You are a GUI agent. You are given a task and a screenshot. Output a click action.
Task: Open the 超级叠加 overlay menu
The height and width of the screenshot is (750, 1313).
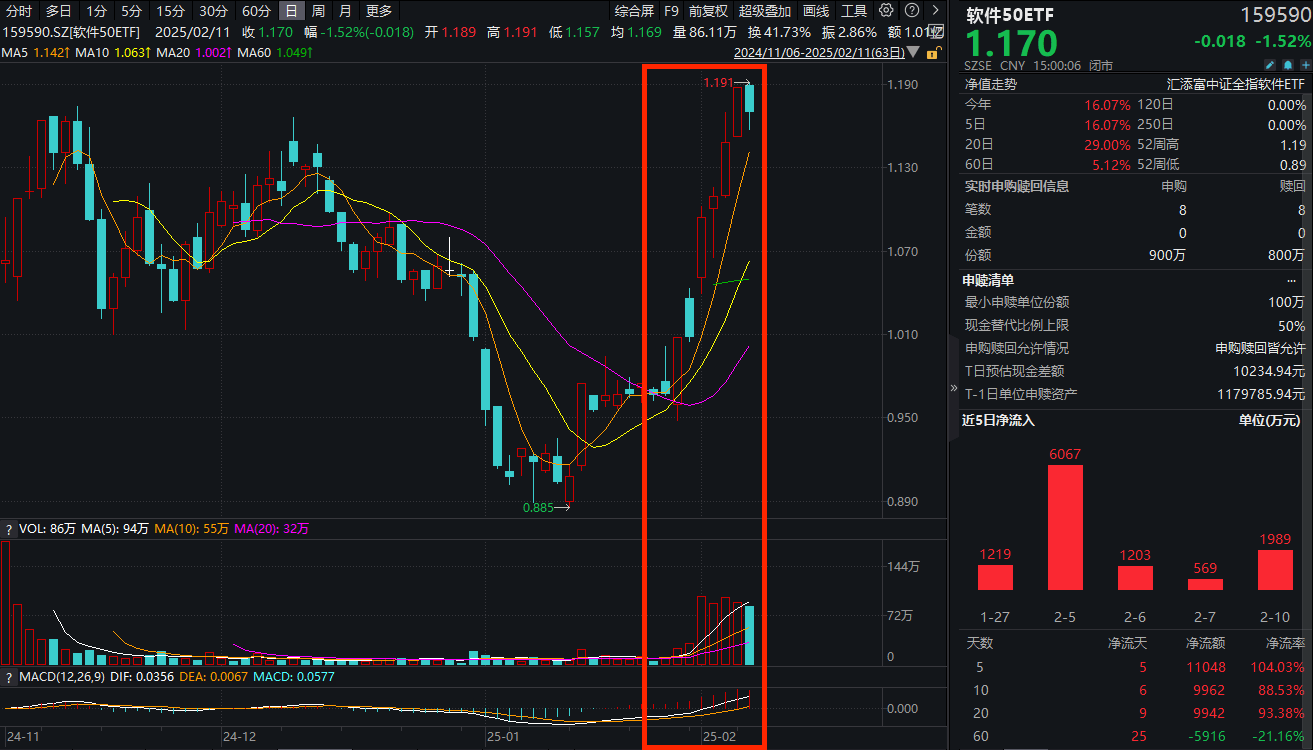tap(765, 11)
